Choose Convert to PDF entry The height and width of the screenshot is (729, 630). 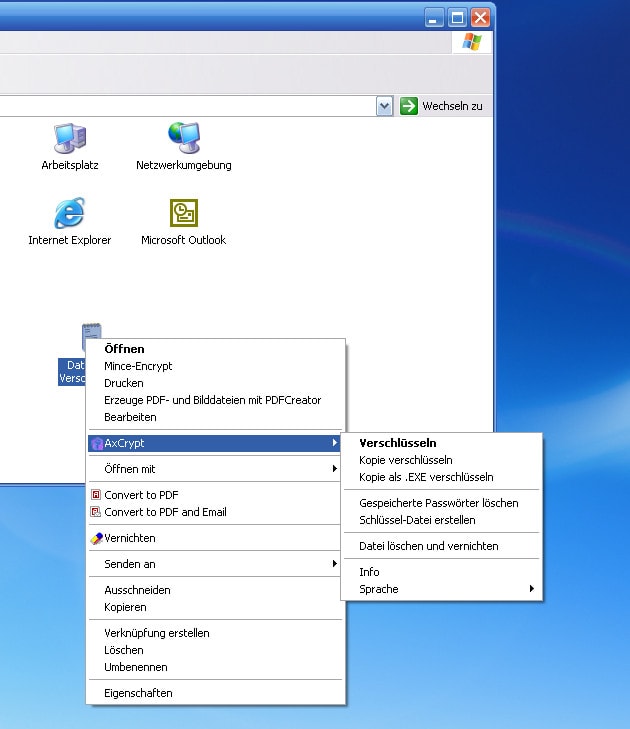214,495
